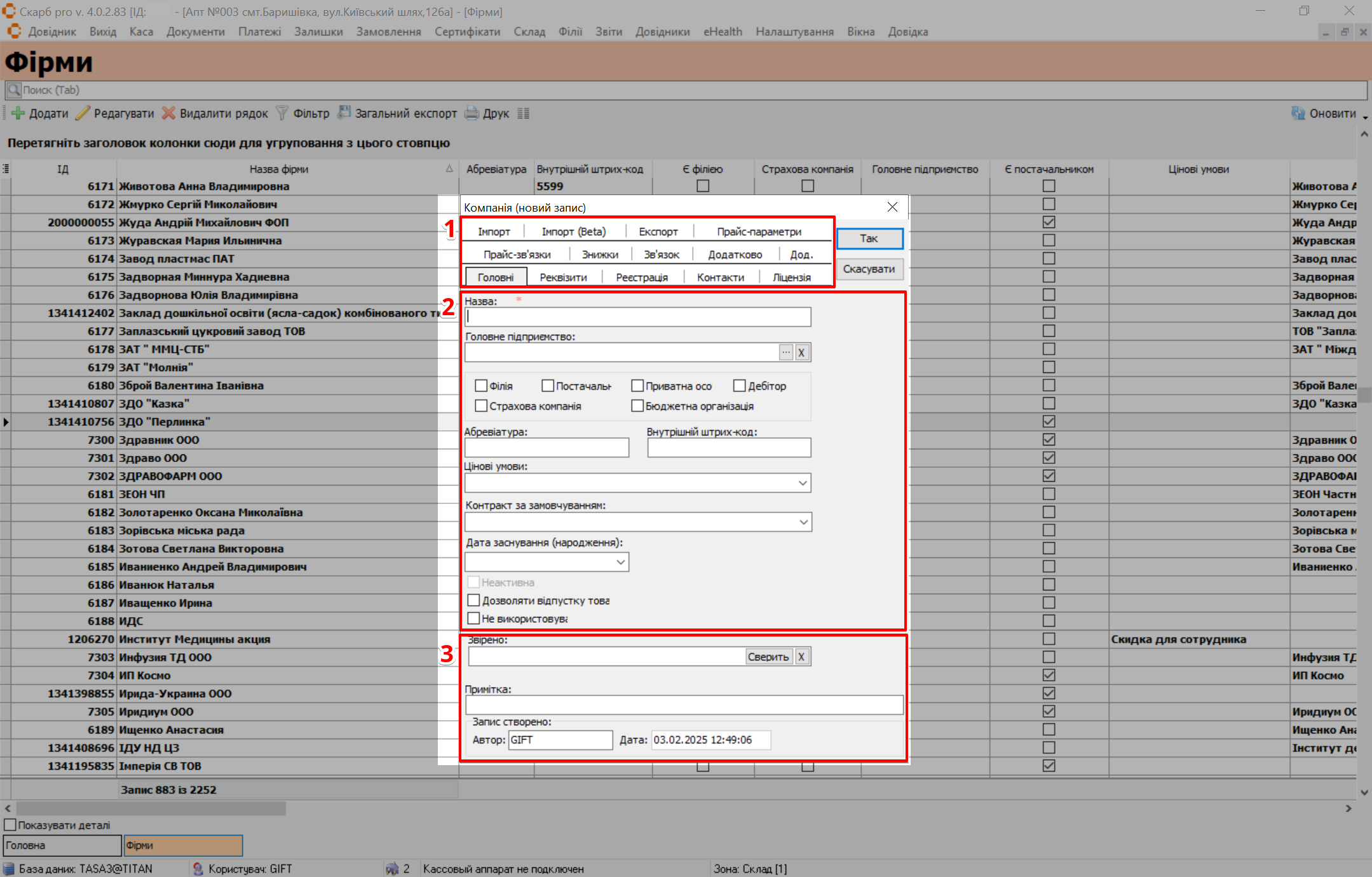1372x877 pixels.
Task: Click the red X Видалити рядок icon
Action: tap(168, 114)
